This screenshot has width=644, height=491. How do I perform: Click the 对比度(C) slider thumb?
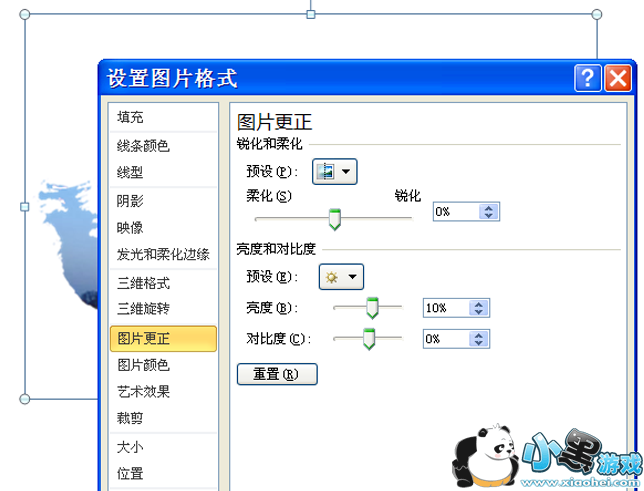tap(369, 339)
